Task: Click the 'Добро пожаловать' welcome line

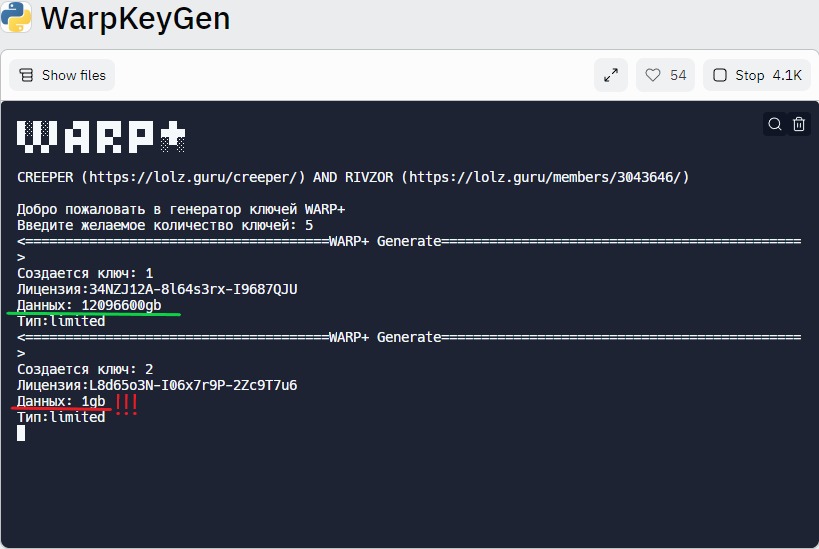Action: click(x=181, y=209)
